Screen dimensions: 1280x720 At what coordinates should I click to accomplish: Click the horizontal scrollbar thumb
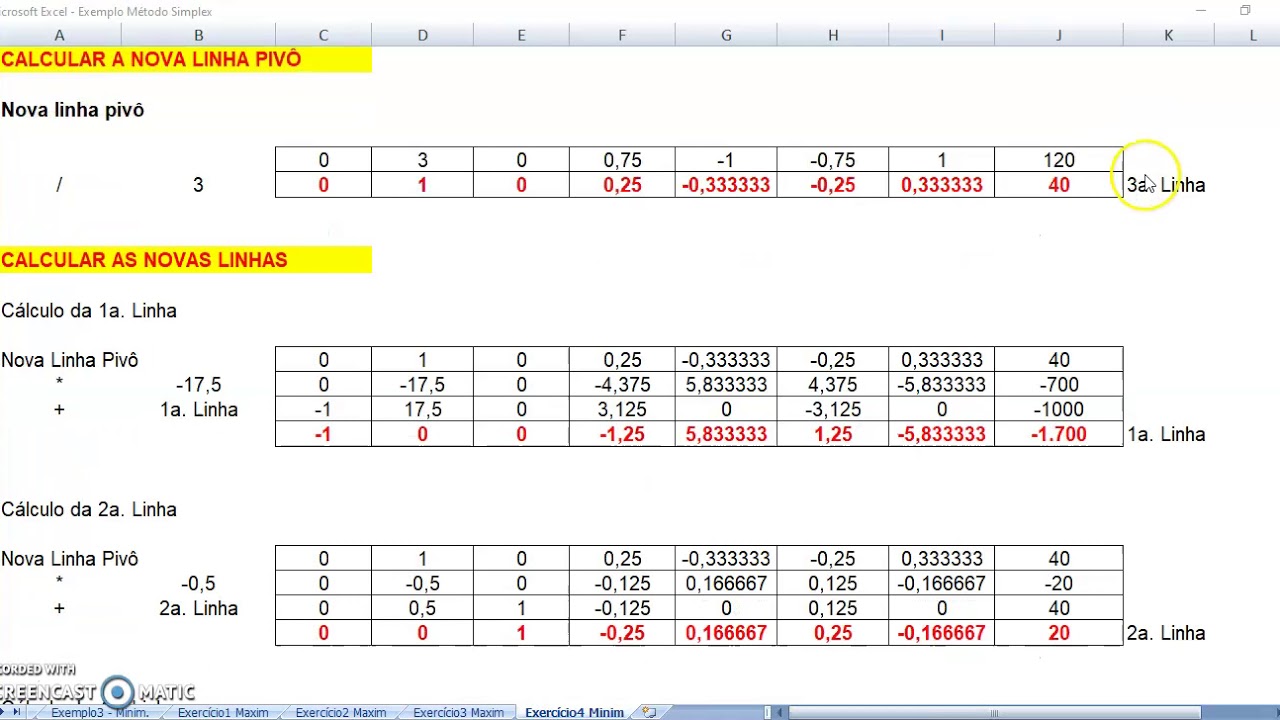click(995, 712)
